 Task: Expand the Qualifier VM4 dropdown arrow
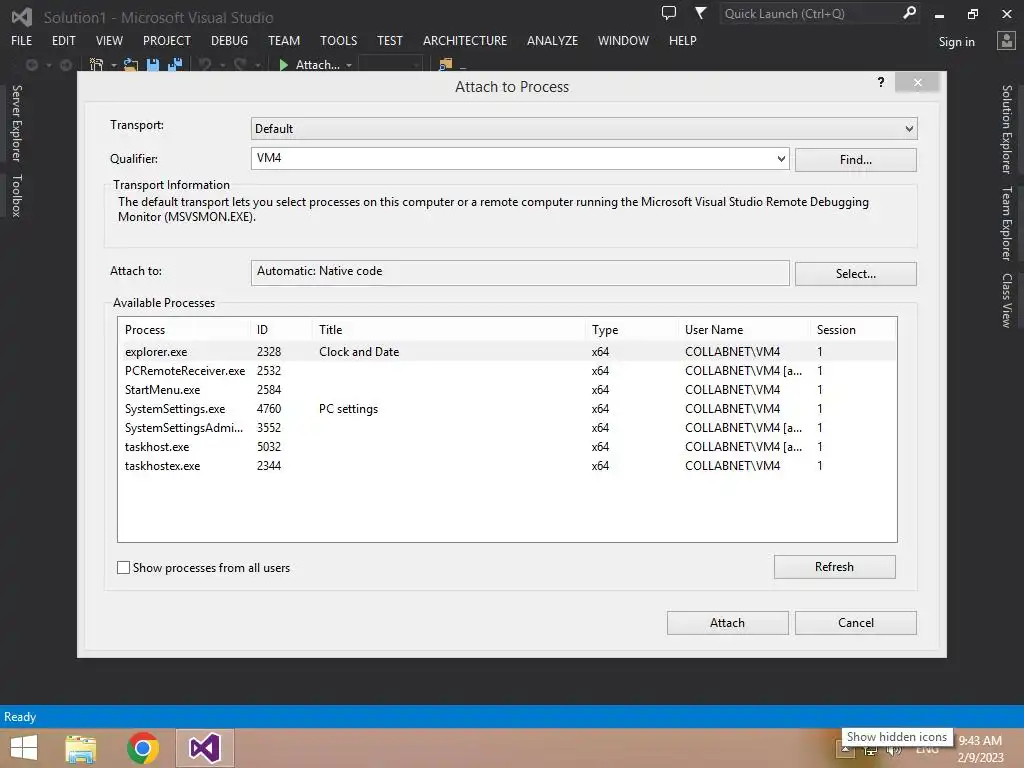click(x=780, y=159)
